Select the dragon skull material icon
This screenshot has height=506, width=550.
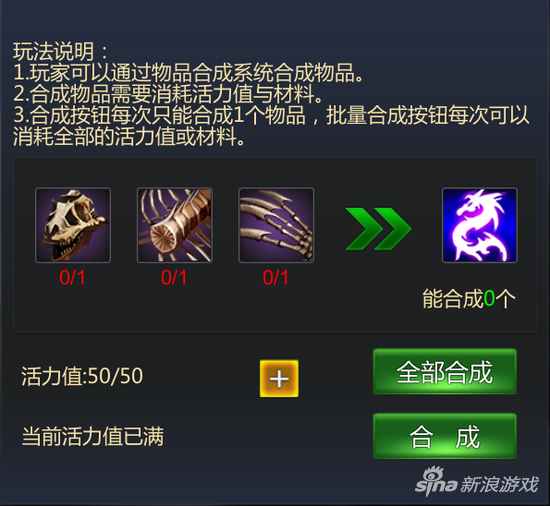pos(73,225)
